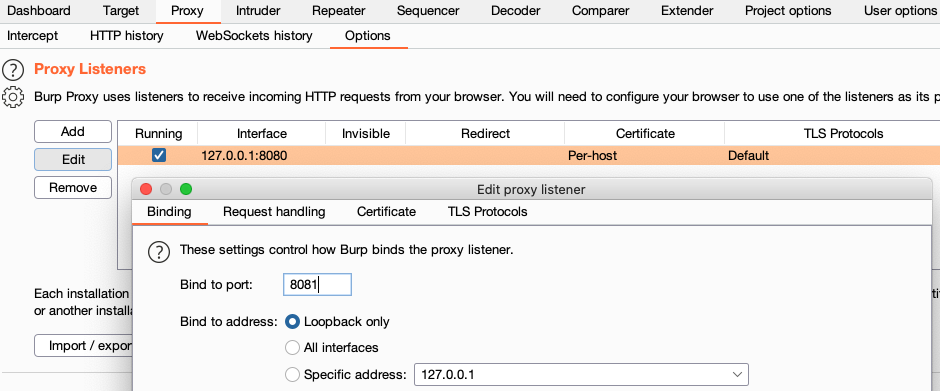Open the Extender tab
The height and width of the screenshot is (391, 940).
click(x=687, y=11)
